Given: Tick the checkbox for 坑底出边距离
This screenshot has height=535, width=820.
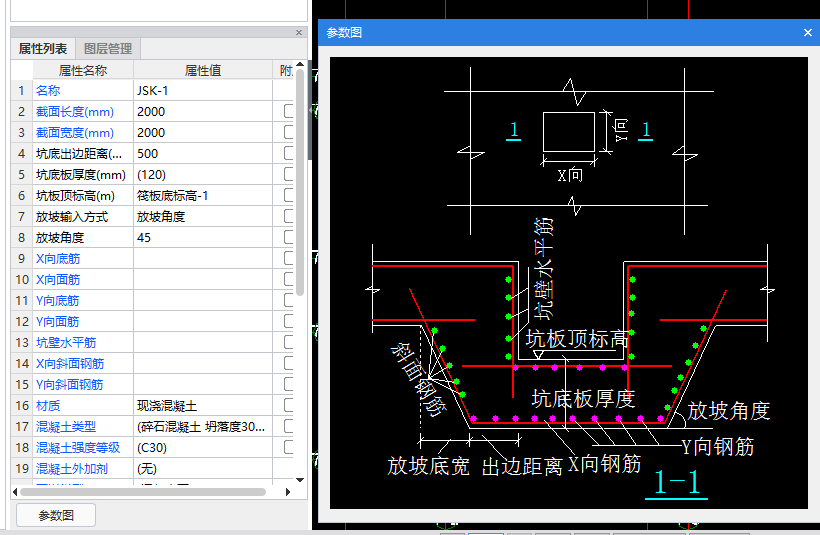Looking at the screenshot, I should click(x=289, y=153).
